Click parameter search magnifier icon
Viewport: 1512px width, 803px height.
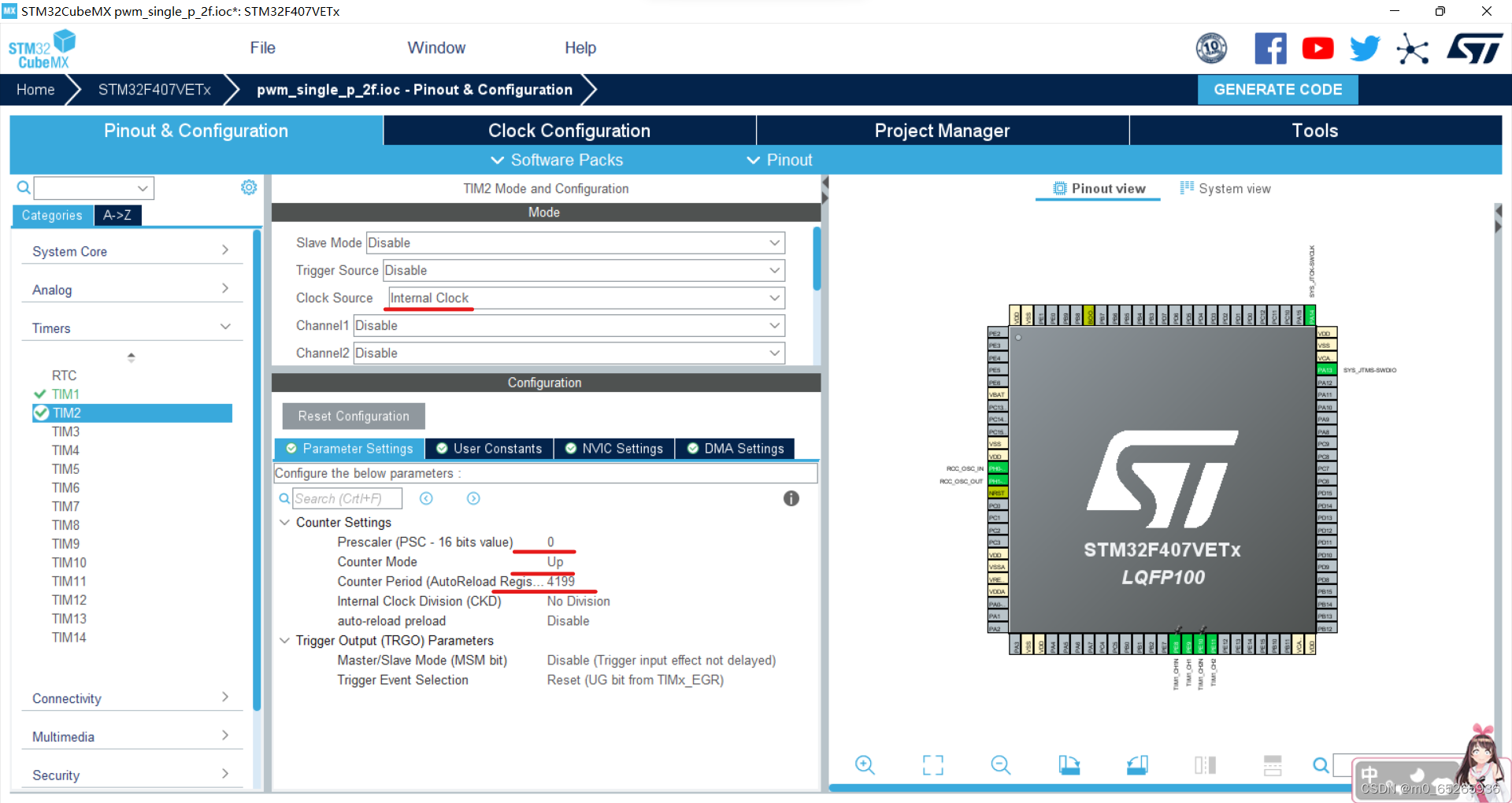pos(284,498)
